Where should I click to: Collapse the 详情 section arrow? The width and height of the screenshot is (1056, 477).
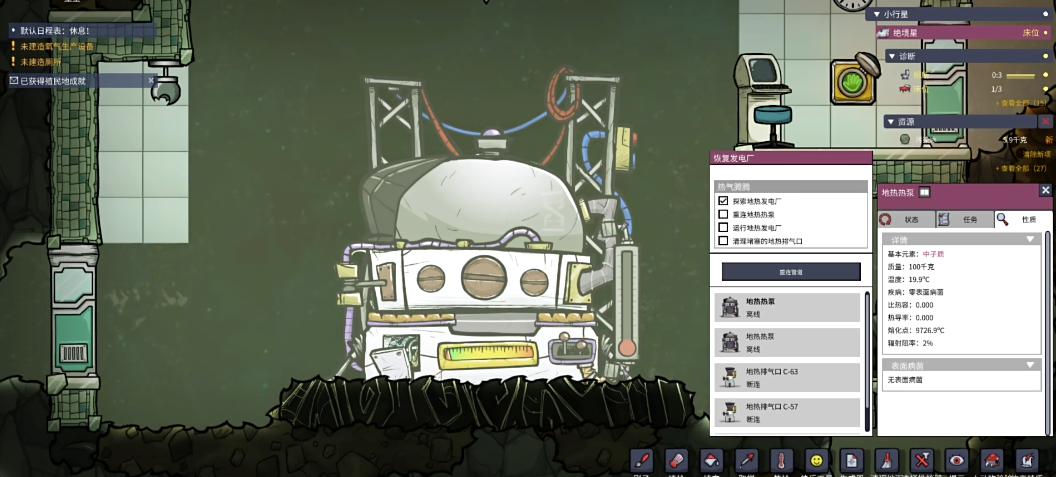pos(1030,239)
